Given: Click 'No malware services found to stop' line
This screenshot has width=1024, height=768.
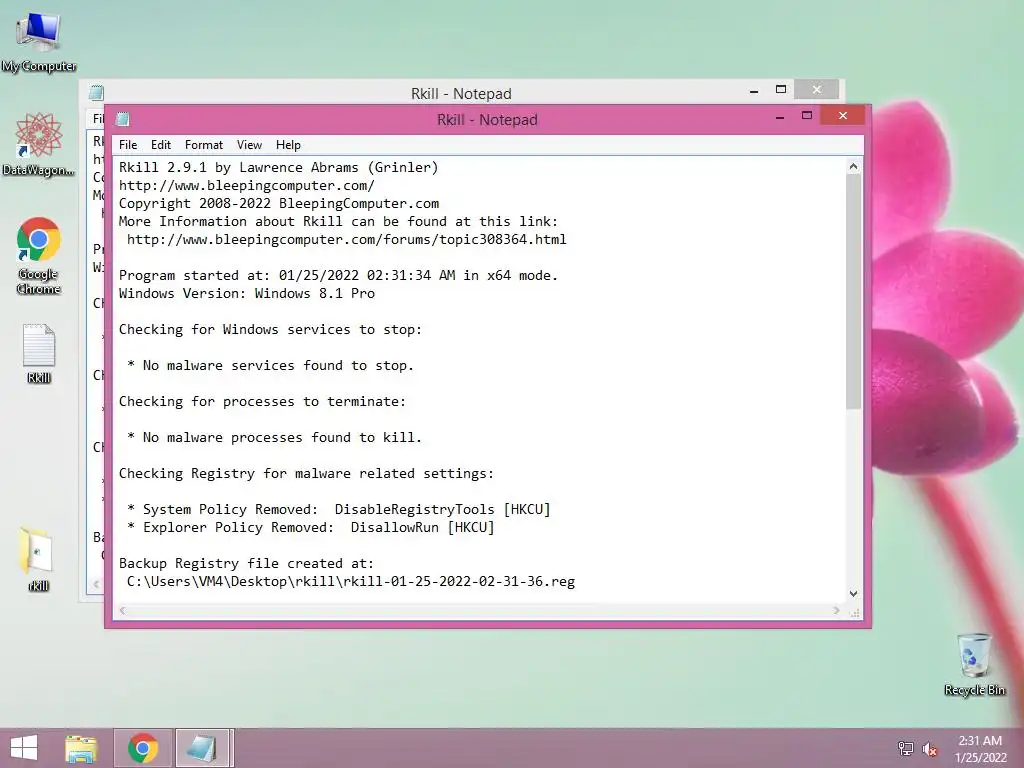Looking at the screenshot, I should 270,365.
